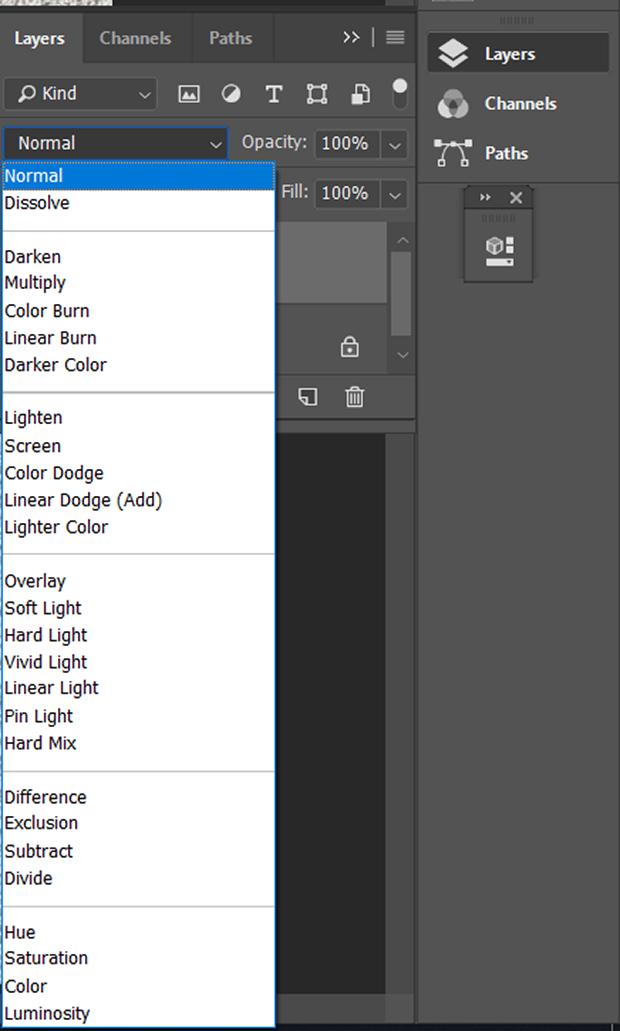Screen dimensions: 620x1031
Task: Choose Pin Light blend mode
Action: tap(139, 716)
